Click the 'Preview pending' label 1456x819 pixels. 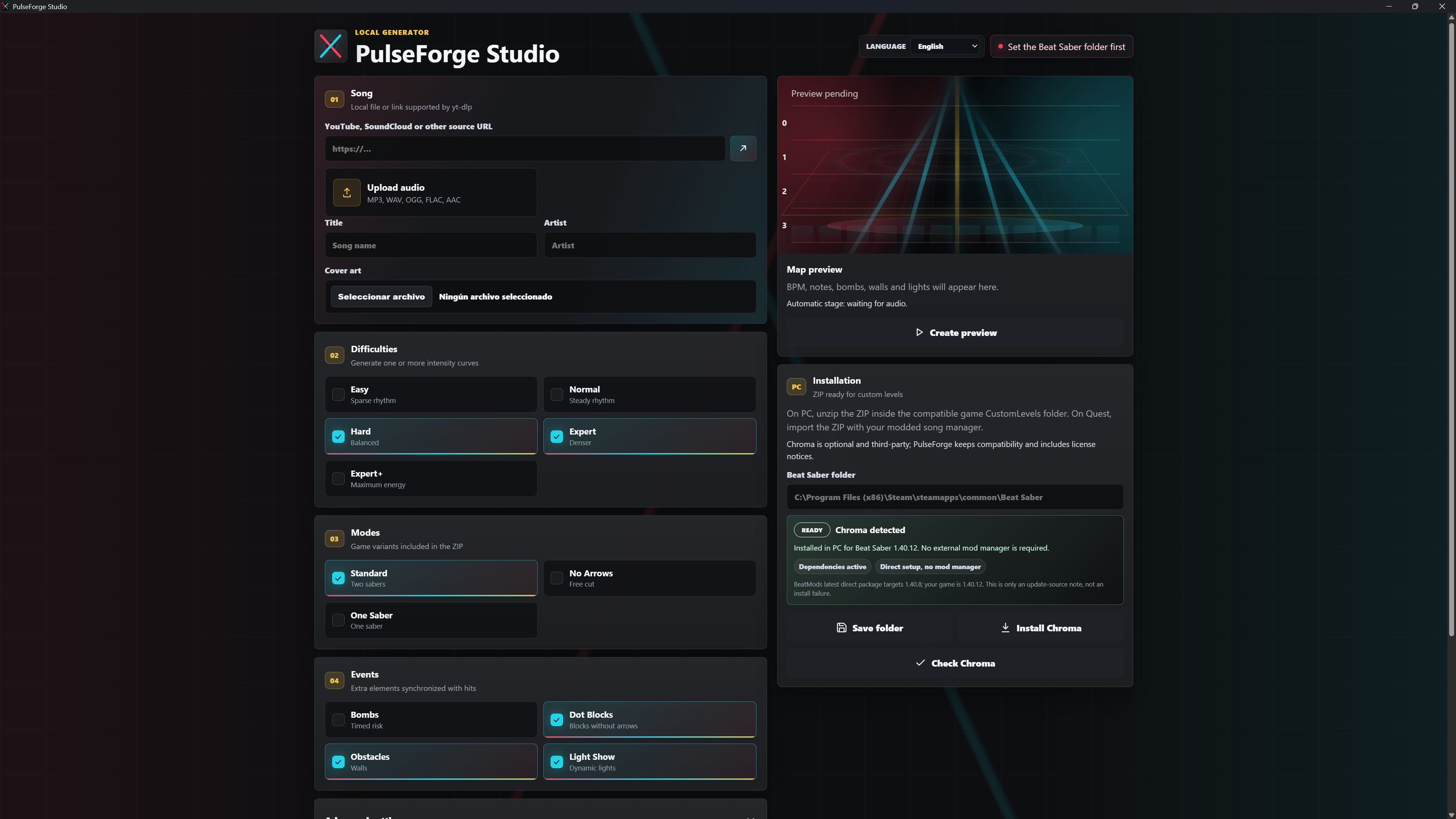(824, 94)
